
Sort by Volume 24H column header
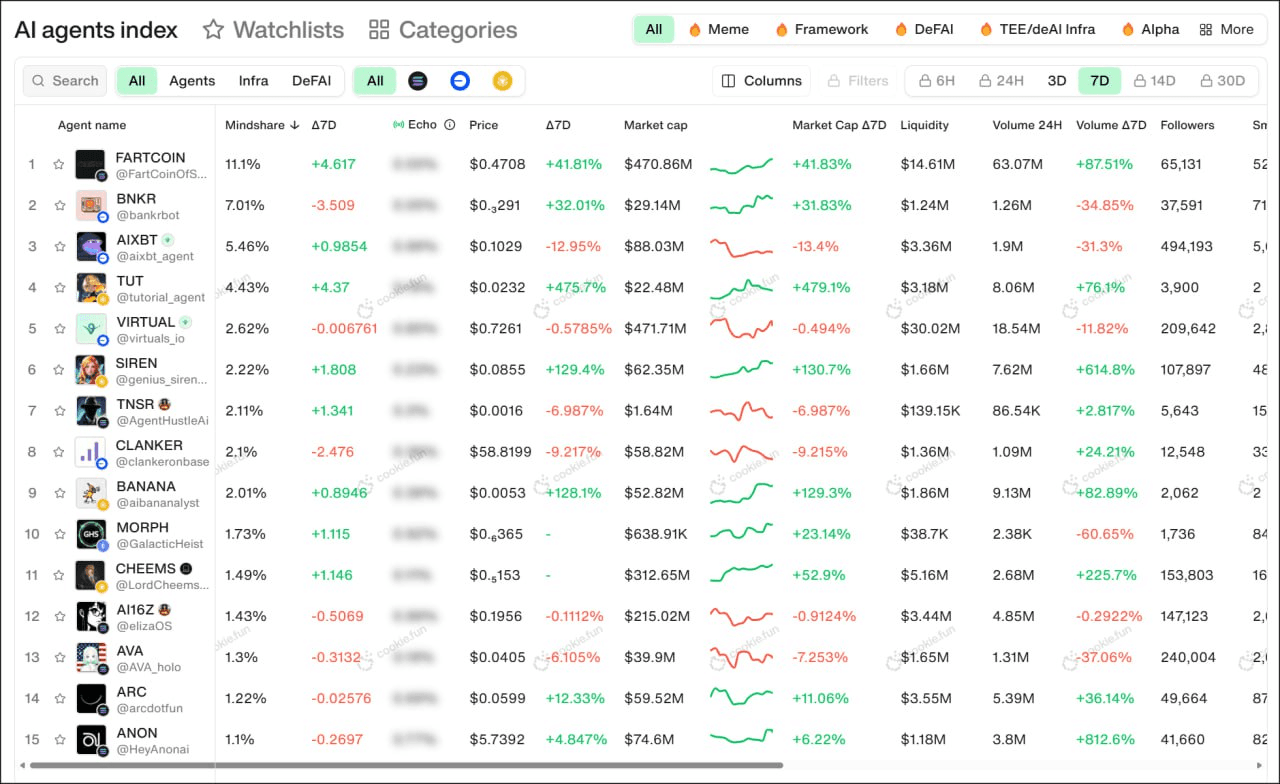tap(1027, 125)
